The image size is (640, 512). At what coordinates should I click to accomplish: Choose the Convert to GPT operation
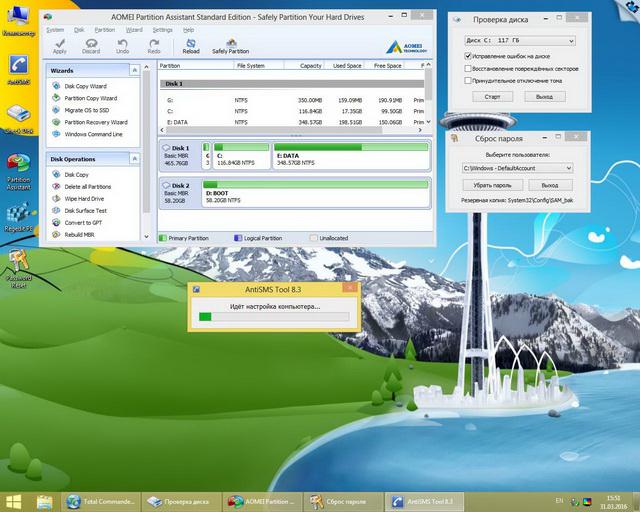click(83, 223)
